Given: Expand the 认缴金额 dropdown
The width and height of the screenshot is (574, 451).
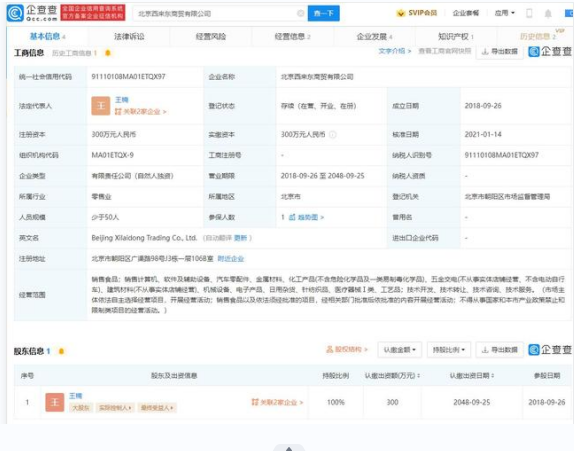Looking at the screenshot, I should coord(400,350).
